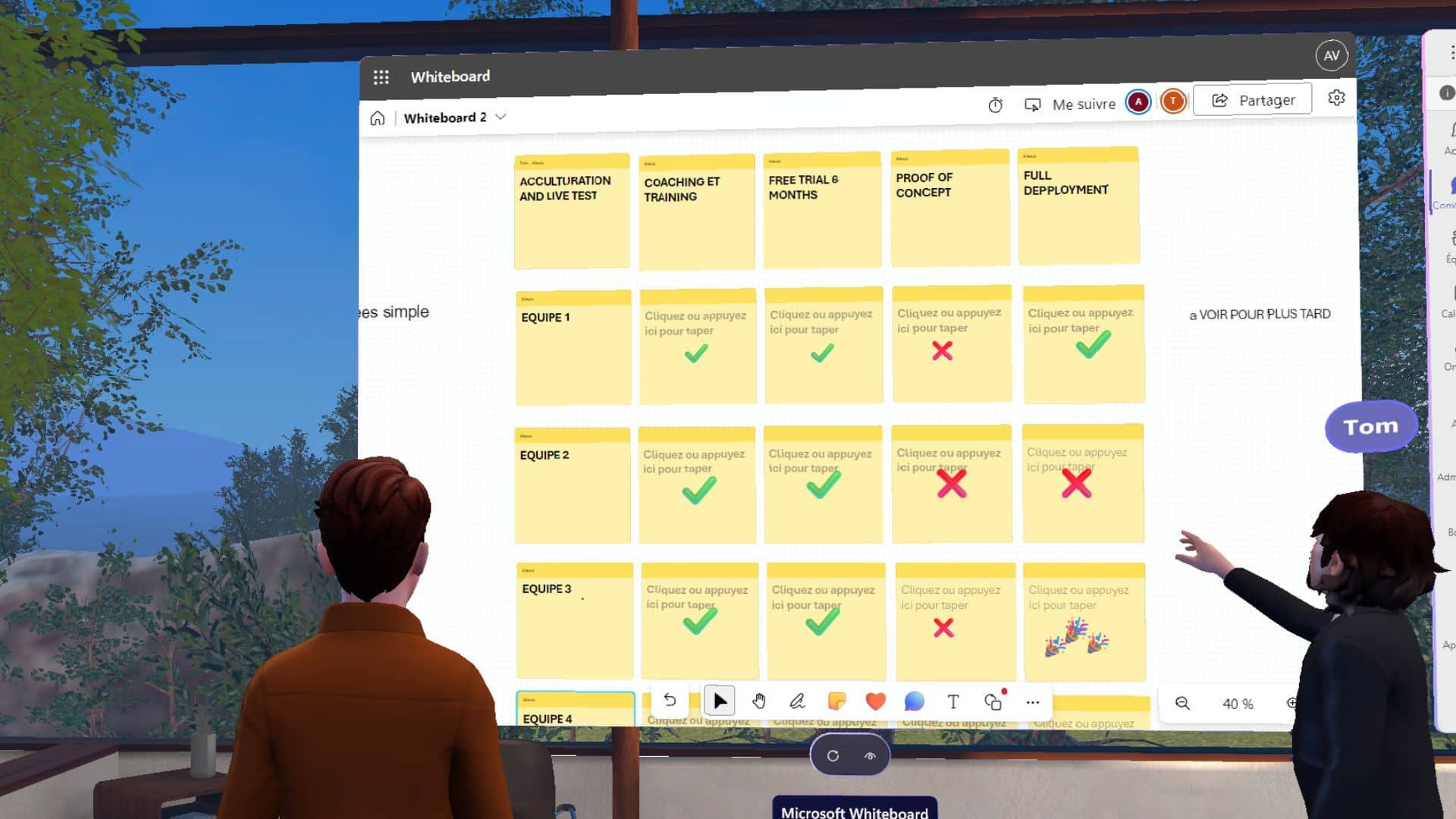Select the FULL DEPPLOYMENT note
Viewport: 1456px width, 819px height.
(x=1078, y=206)
